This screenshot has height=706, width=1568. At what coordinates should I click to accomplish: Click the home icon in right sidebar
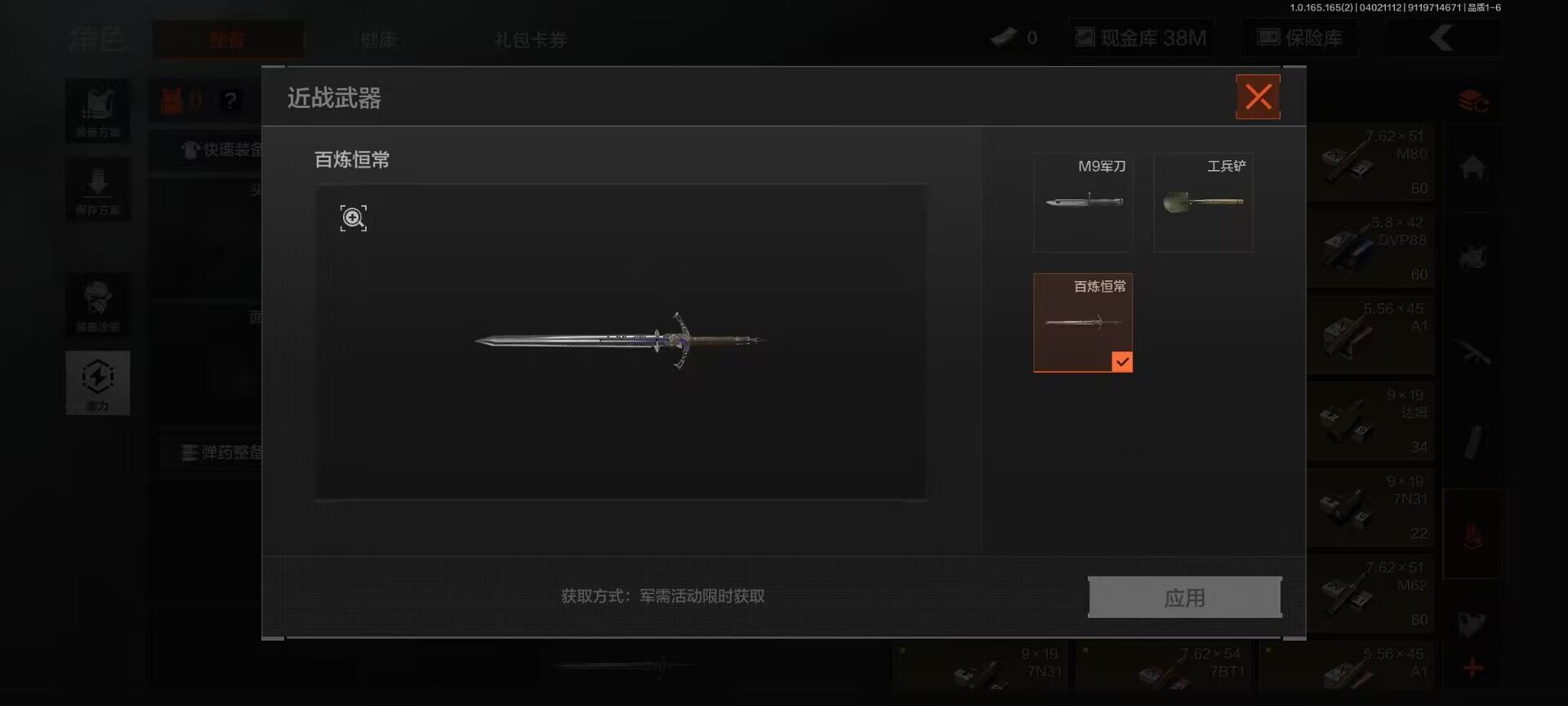(1472, 168)
